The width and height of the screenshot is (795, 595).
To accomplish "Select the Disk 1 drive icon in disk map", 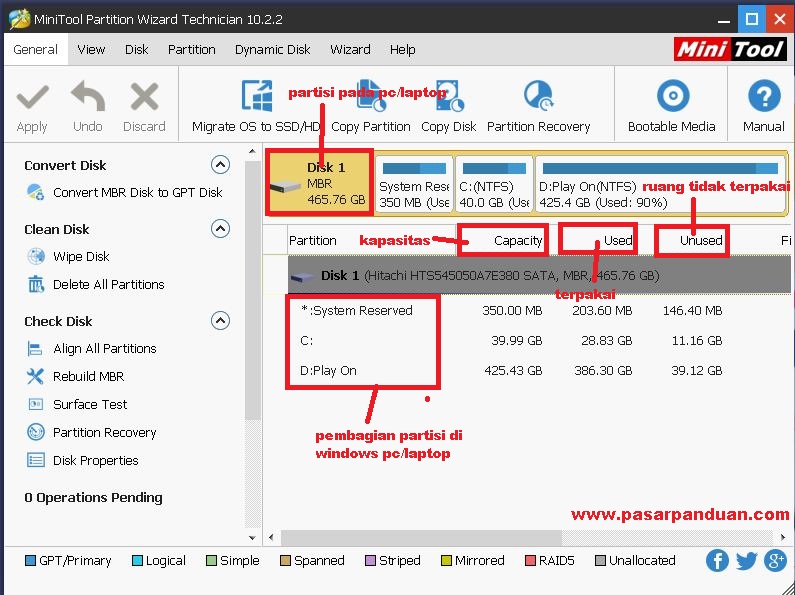I will pos(285,187).
